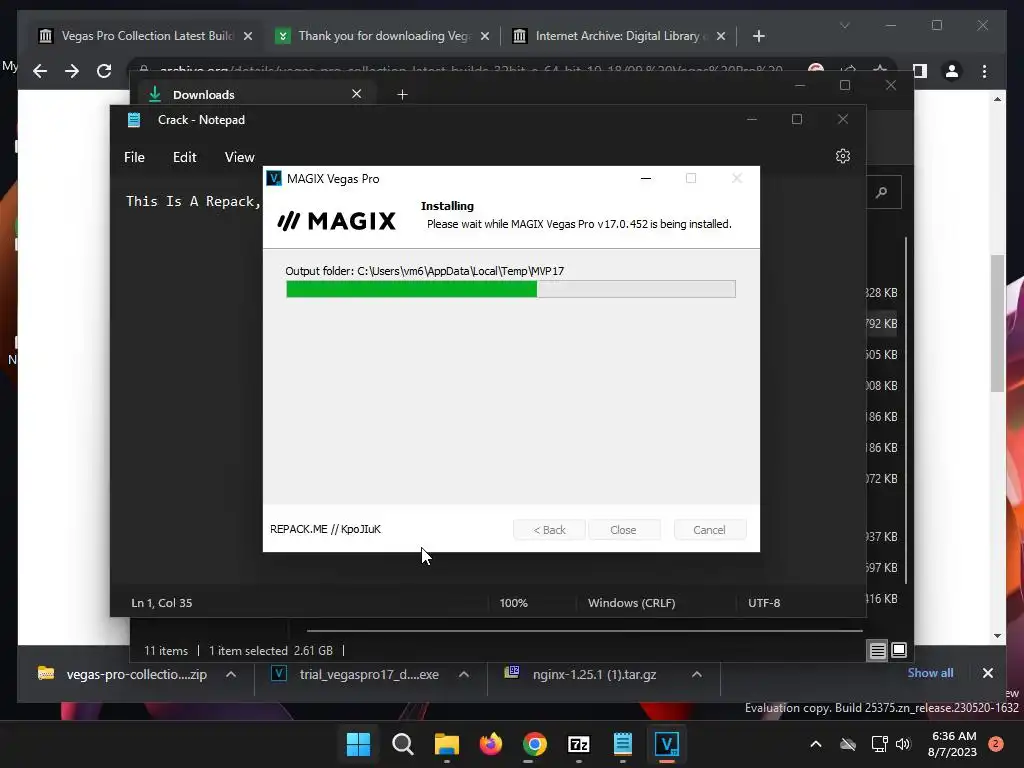Select the Downloads tab in File Explorer
1024x768 pixels.
click(253, 95)
